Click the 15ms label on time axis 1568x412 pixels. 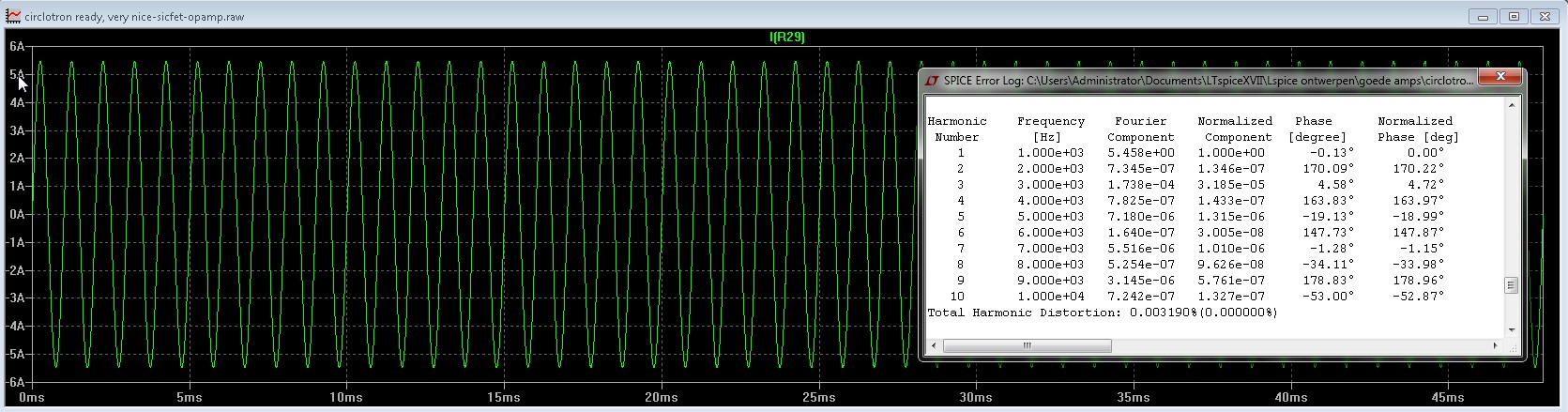[504, 398]
